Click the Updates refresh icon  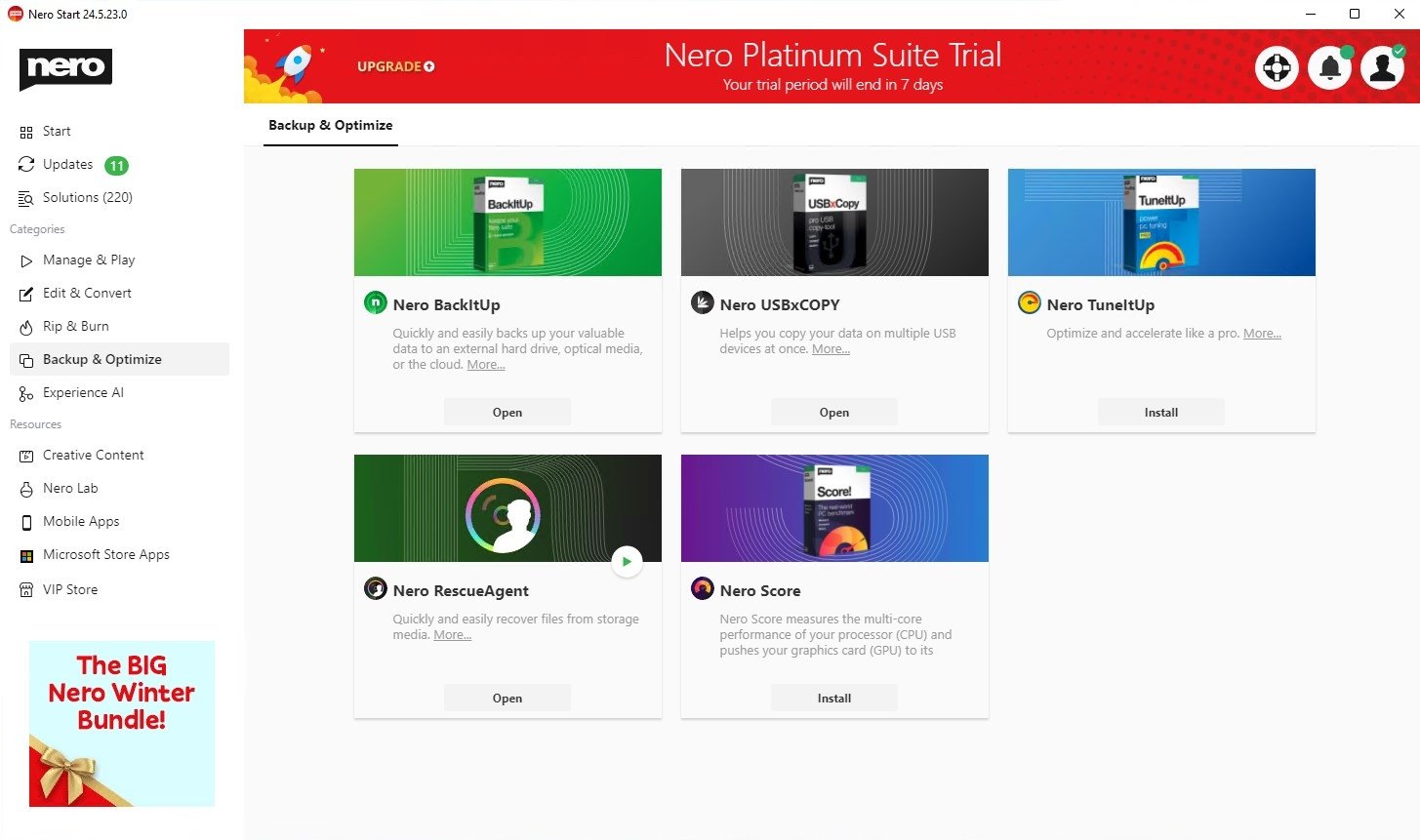click(26, 165)
